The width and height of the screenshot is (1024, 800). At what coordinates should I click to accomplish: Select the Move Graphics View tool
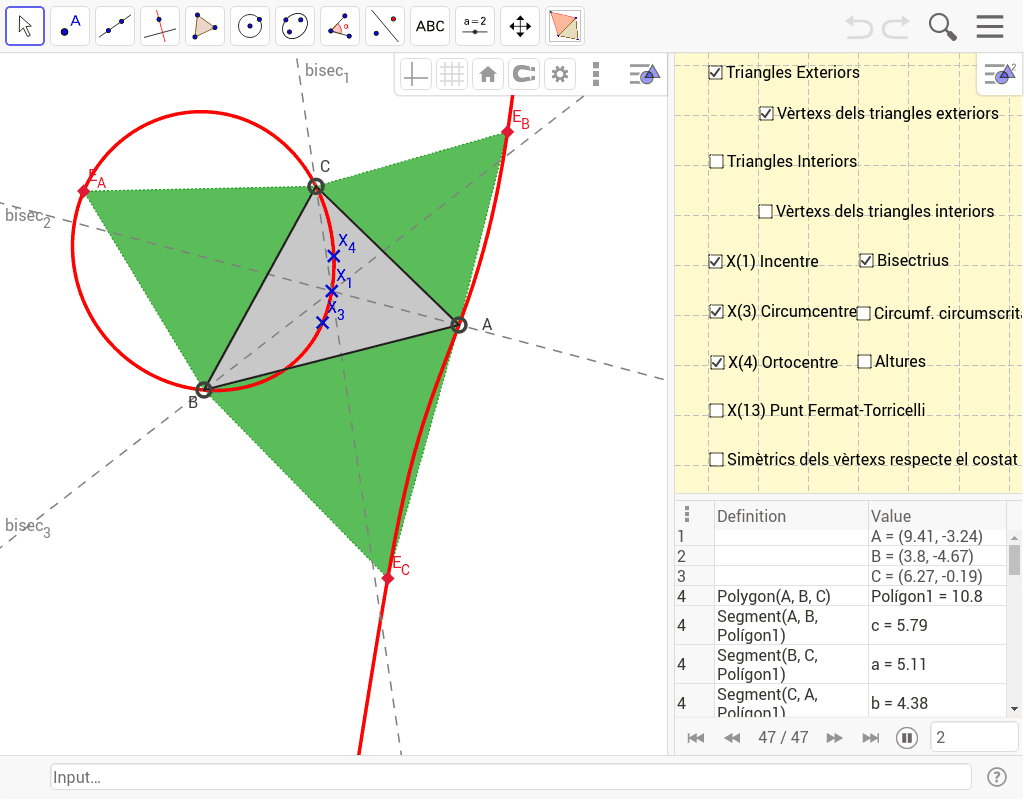tap(520, 26)
